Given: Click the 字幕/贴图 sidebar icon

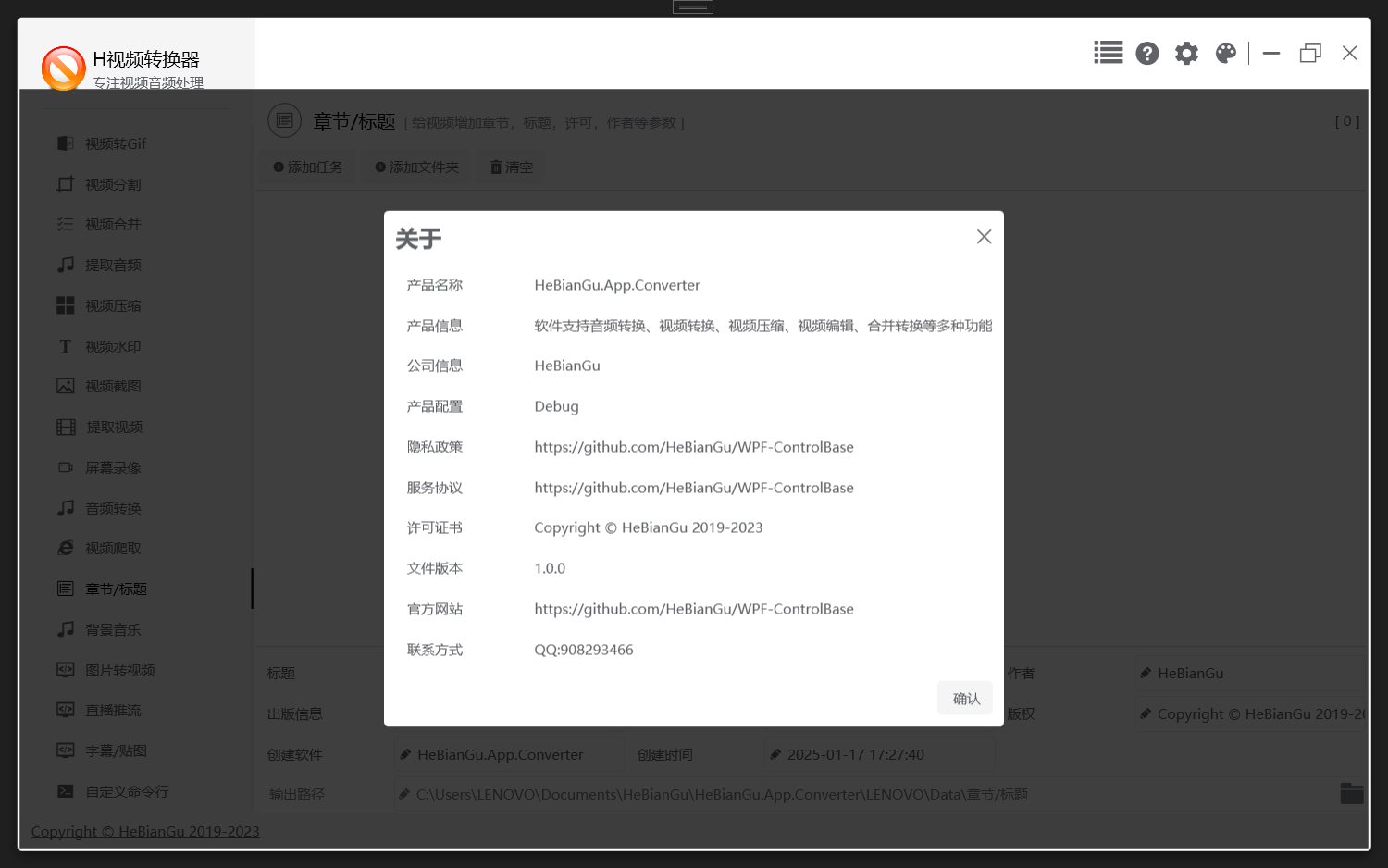Looking at the screenshot, I should click(66, 750).
